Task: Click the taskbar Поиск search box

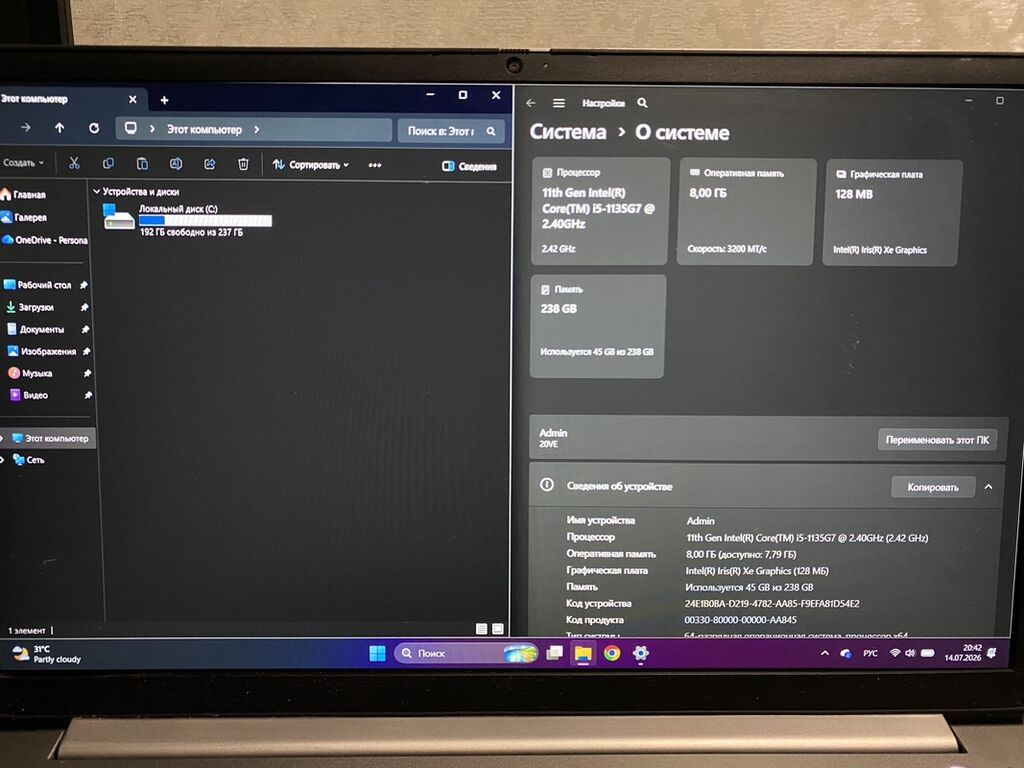Action: tap(466, 653)
